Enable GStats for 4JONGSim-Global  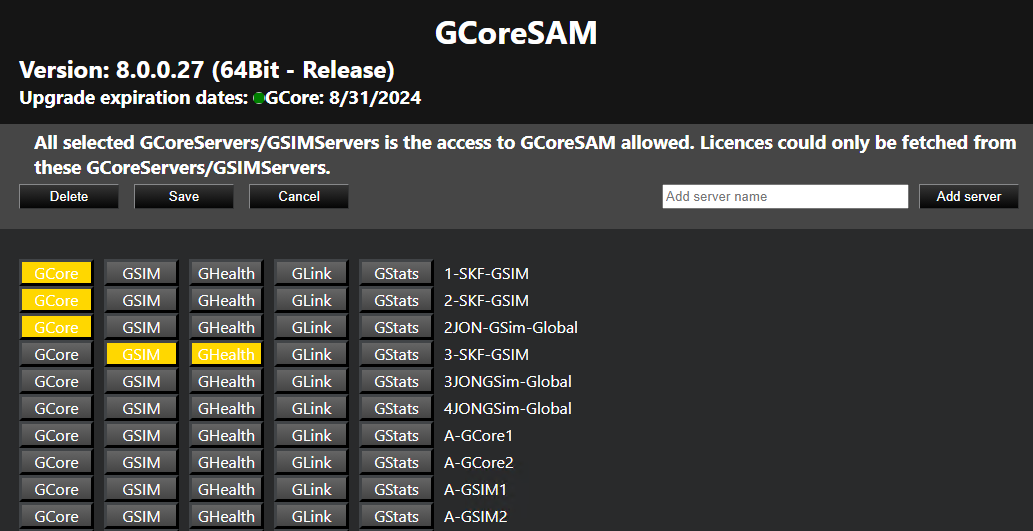396,408
